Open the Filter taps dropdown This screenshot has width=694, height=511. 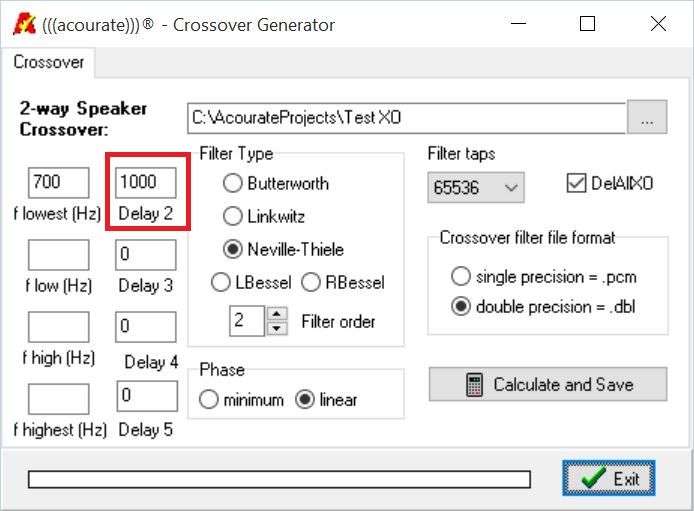pyautogui.click(x=476, y=188)
